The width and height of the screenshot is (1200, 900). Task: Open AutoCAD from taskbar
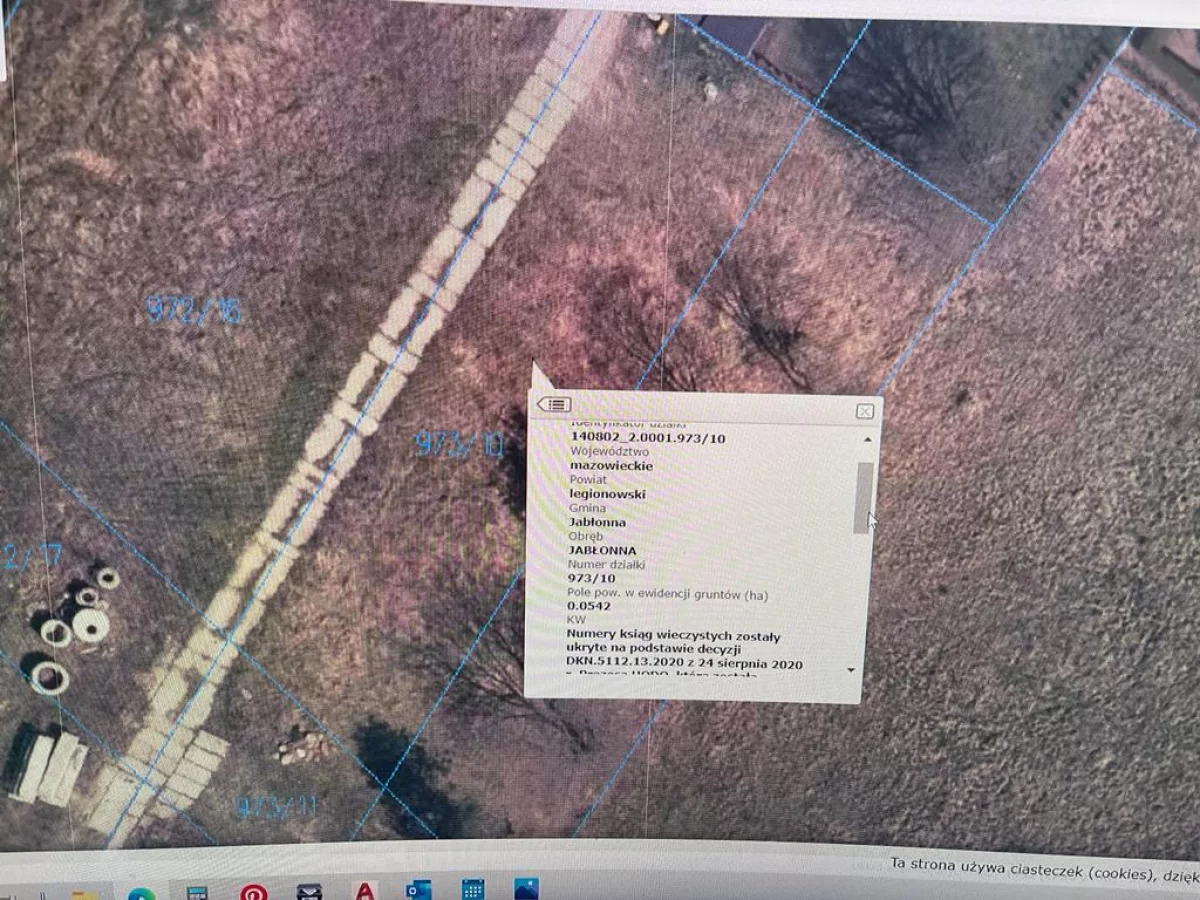(365, 890)
